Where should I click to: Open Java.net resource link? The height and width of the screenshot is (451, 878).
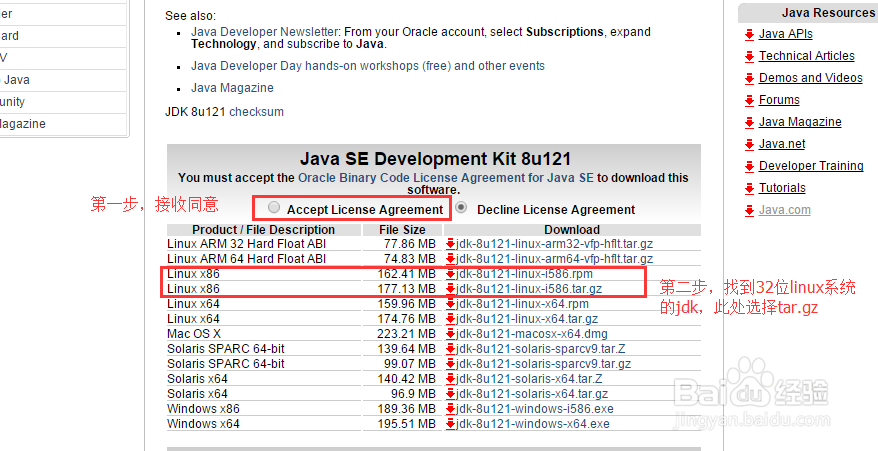click(x=782, y=144)
